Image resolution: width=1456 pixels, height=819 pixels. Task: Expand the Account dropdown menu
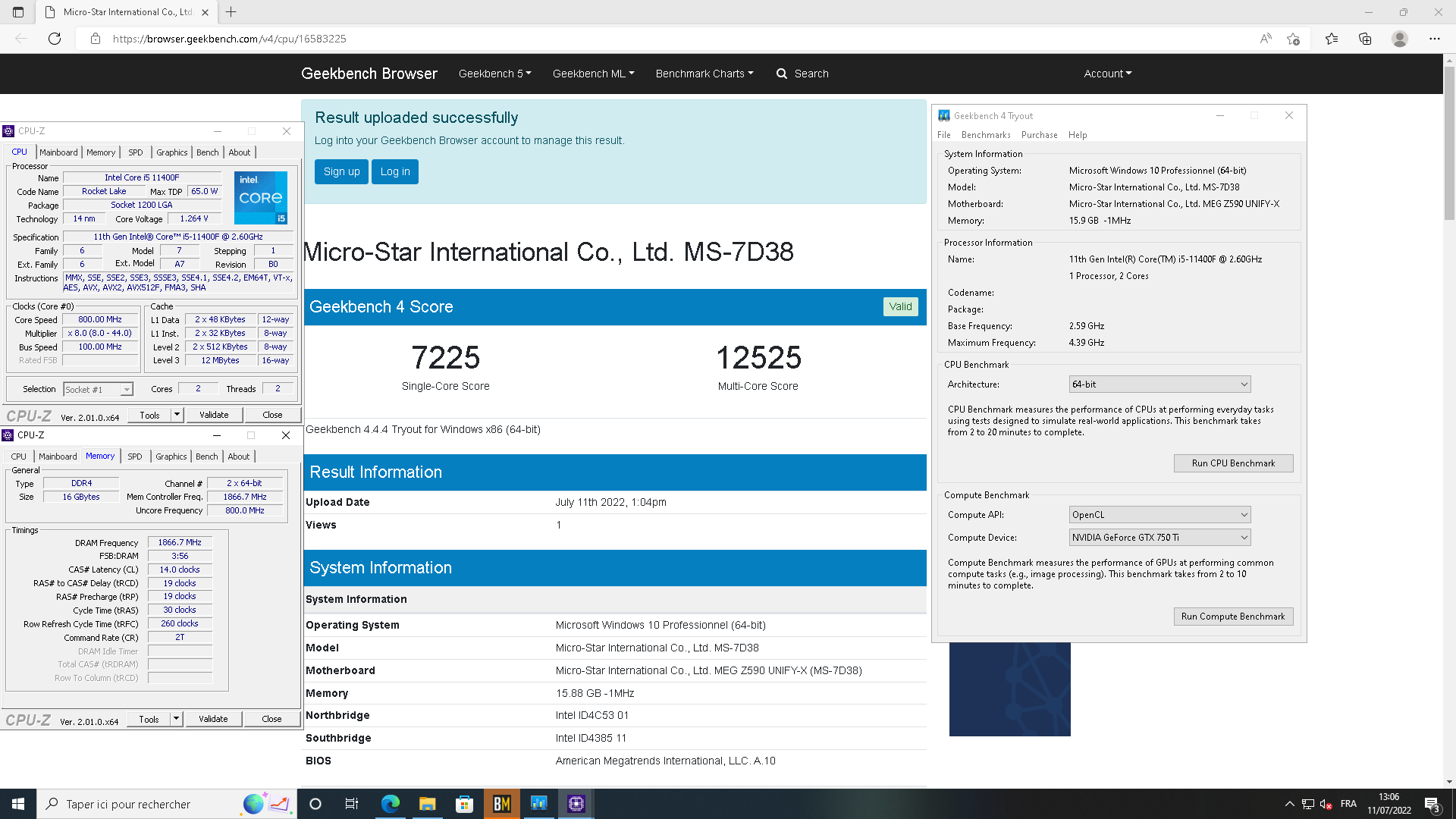pyautogui.click(x=1107, y=74)
